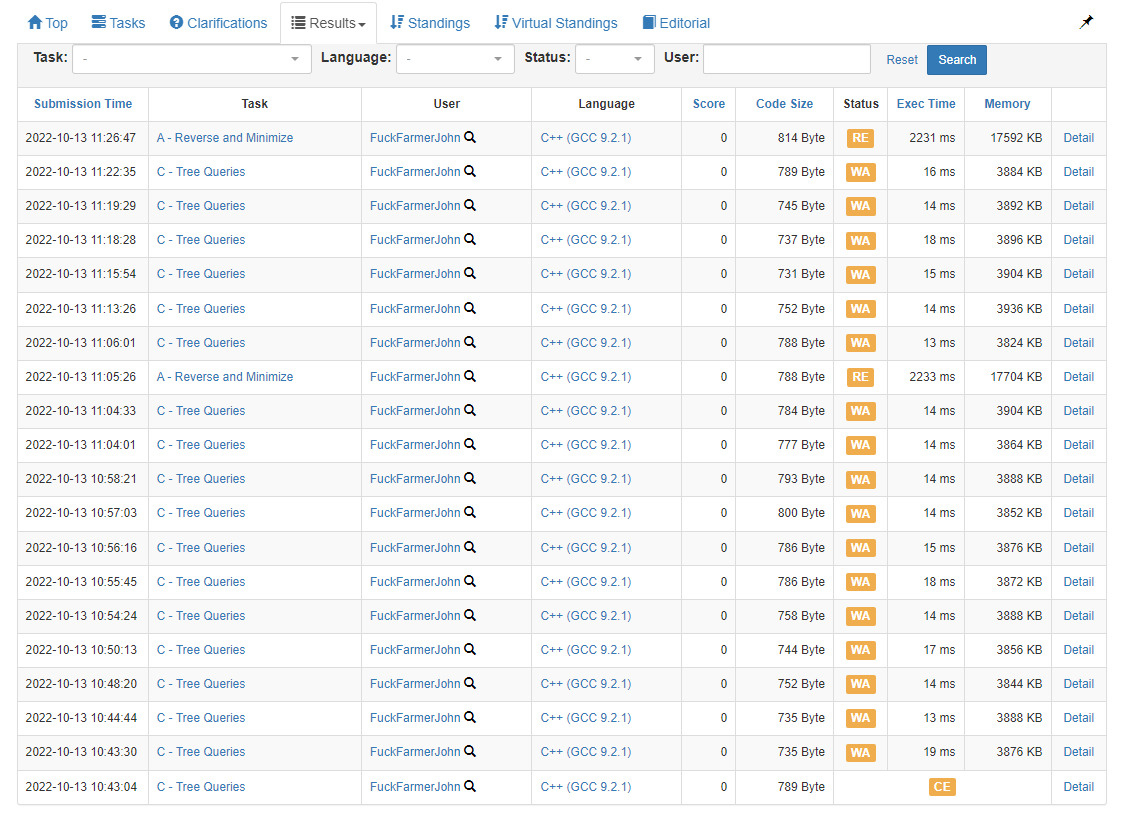Sort by Code Size column header
Image resolution: width=1138 pixels, height=818 pixels.
pyautogui.click(x=784, y=104)
